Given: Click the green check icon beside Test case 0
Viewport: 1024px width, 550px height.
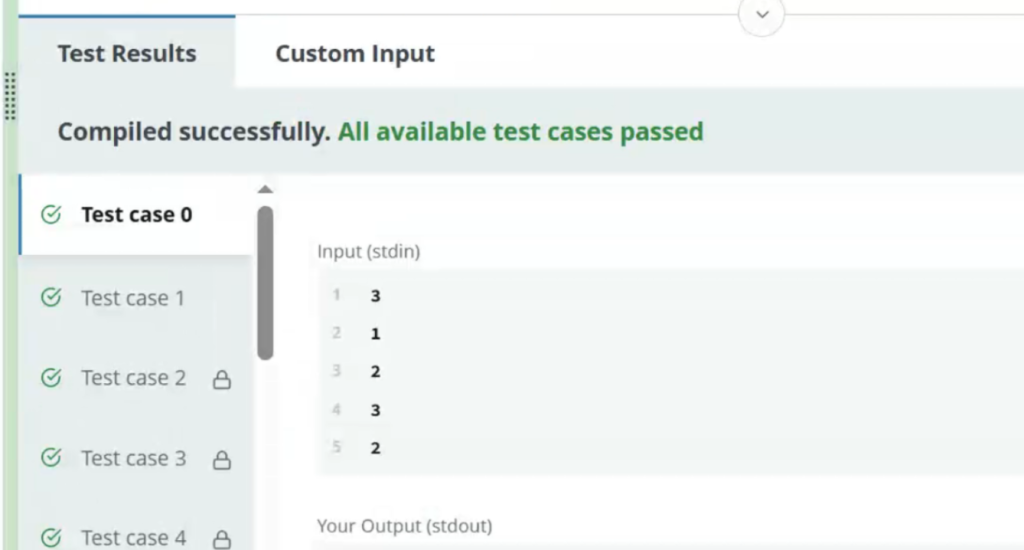Looking at the screenshot, I should [51, 214].
